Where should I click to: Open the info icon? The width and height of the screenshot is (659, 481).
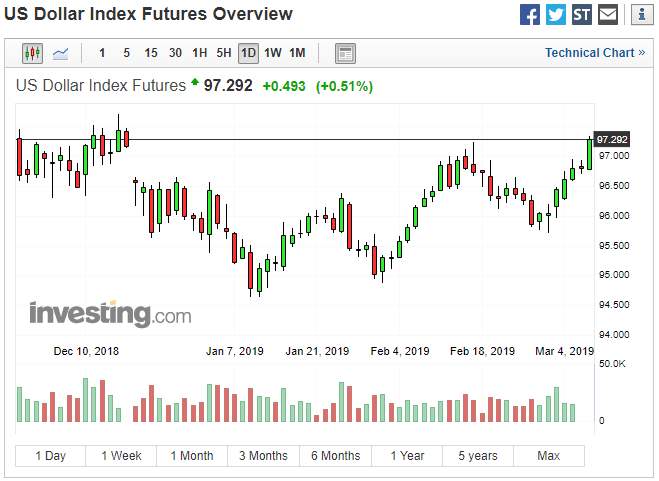pyautogui.click(x=642, y=15)
